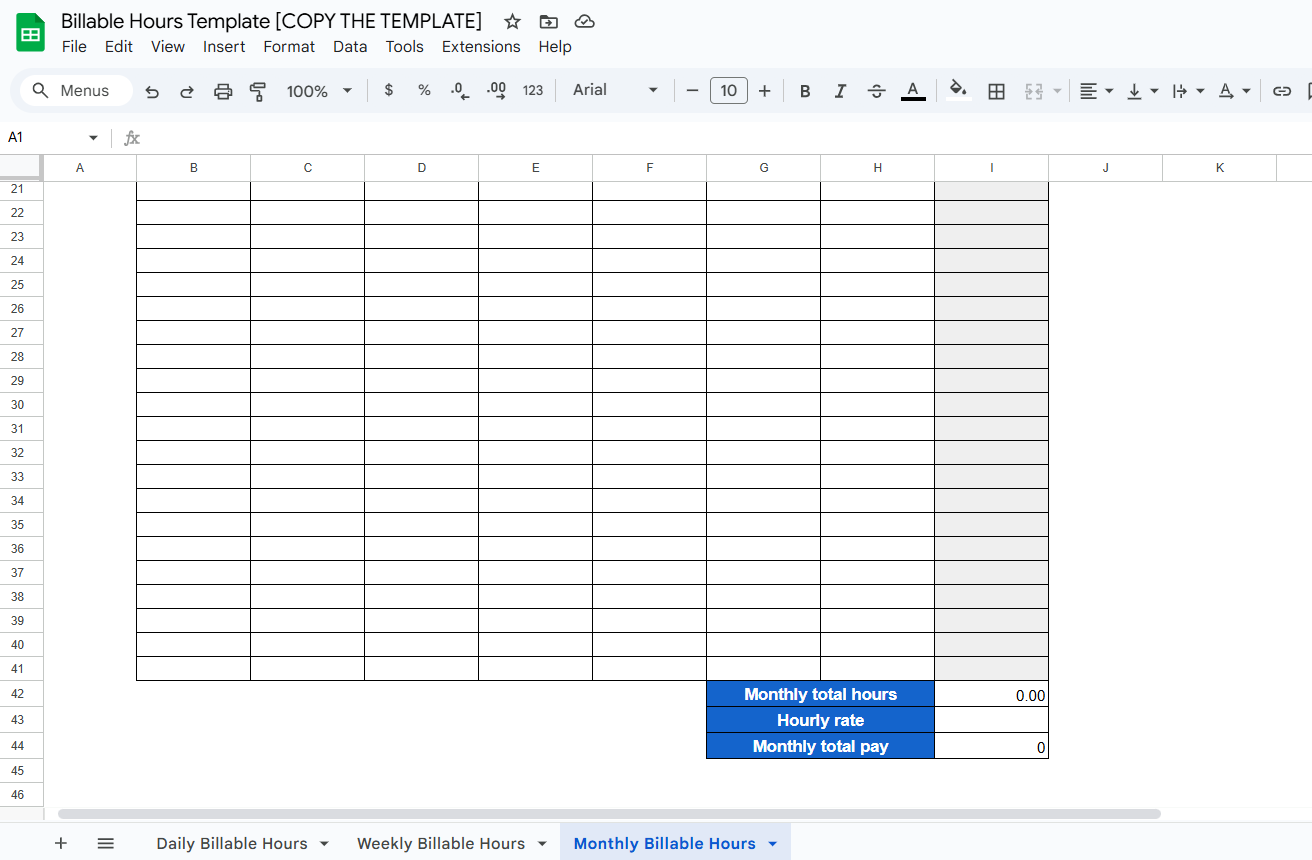Screen dimensions: 1312x860
Task: Decrease decimal places
Action: click(x=459, y=90)
